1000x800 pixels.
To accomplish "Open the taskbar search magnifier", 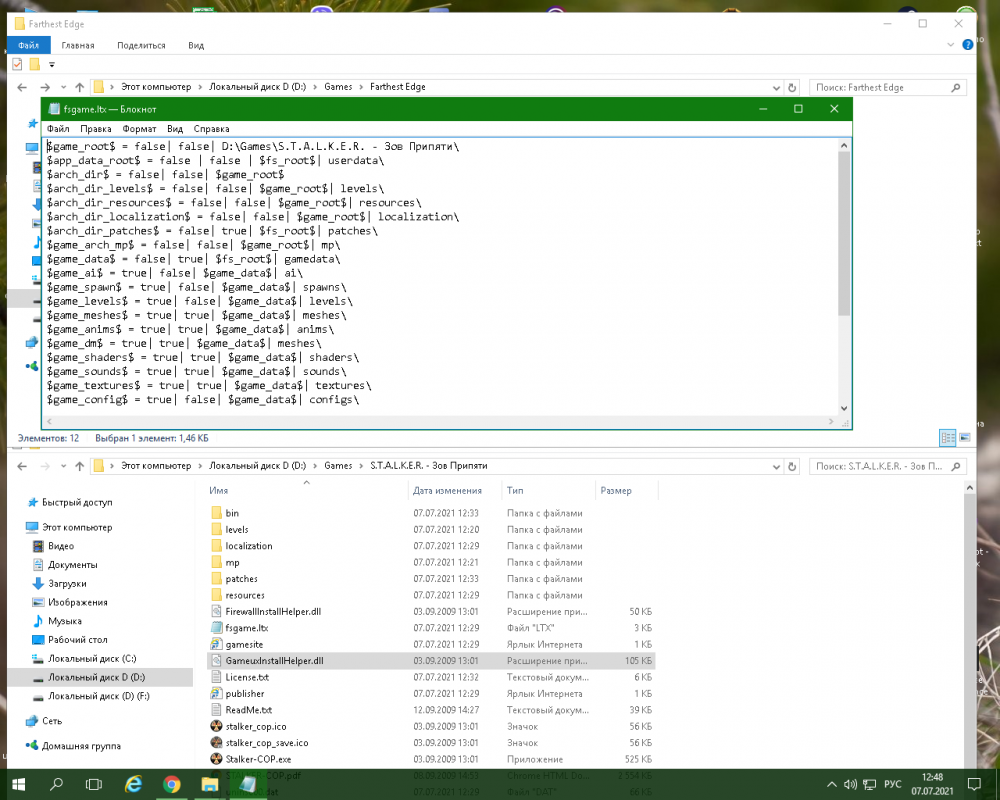I will 57,783.
